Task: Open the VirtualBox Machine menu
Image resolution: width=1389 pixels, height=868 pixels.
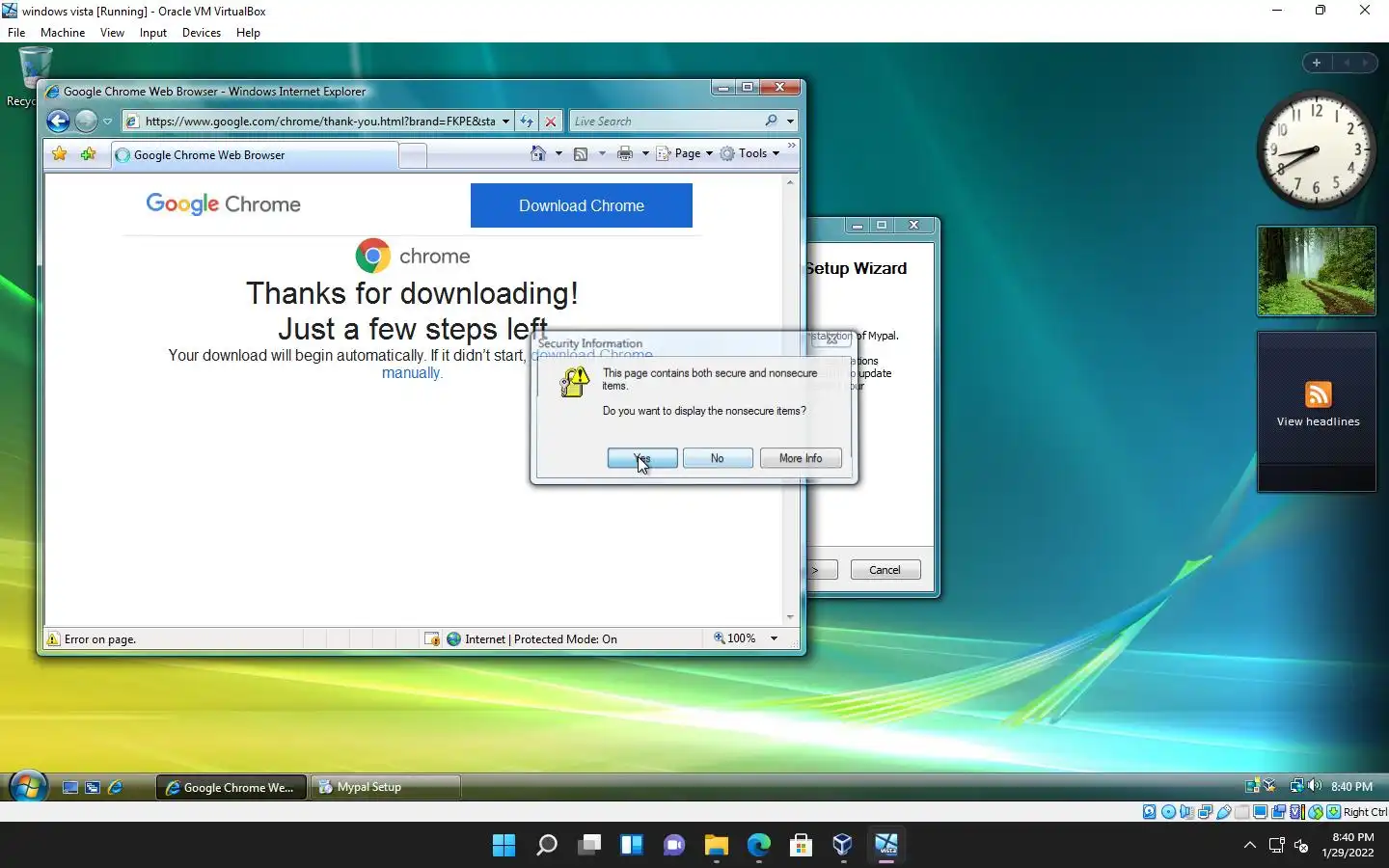Action: [x=63, y=33]
